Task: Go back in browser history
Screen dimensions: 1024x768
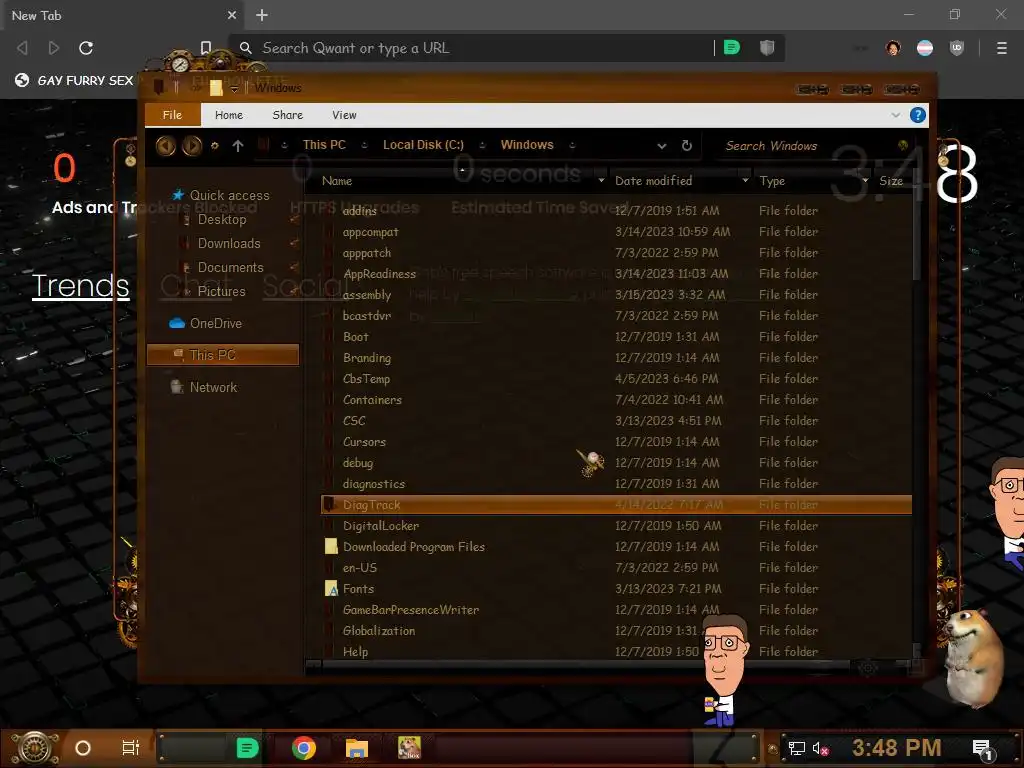Action: [x=22, y=48]
